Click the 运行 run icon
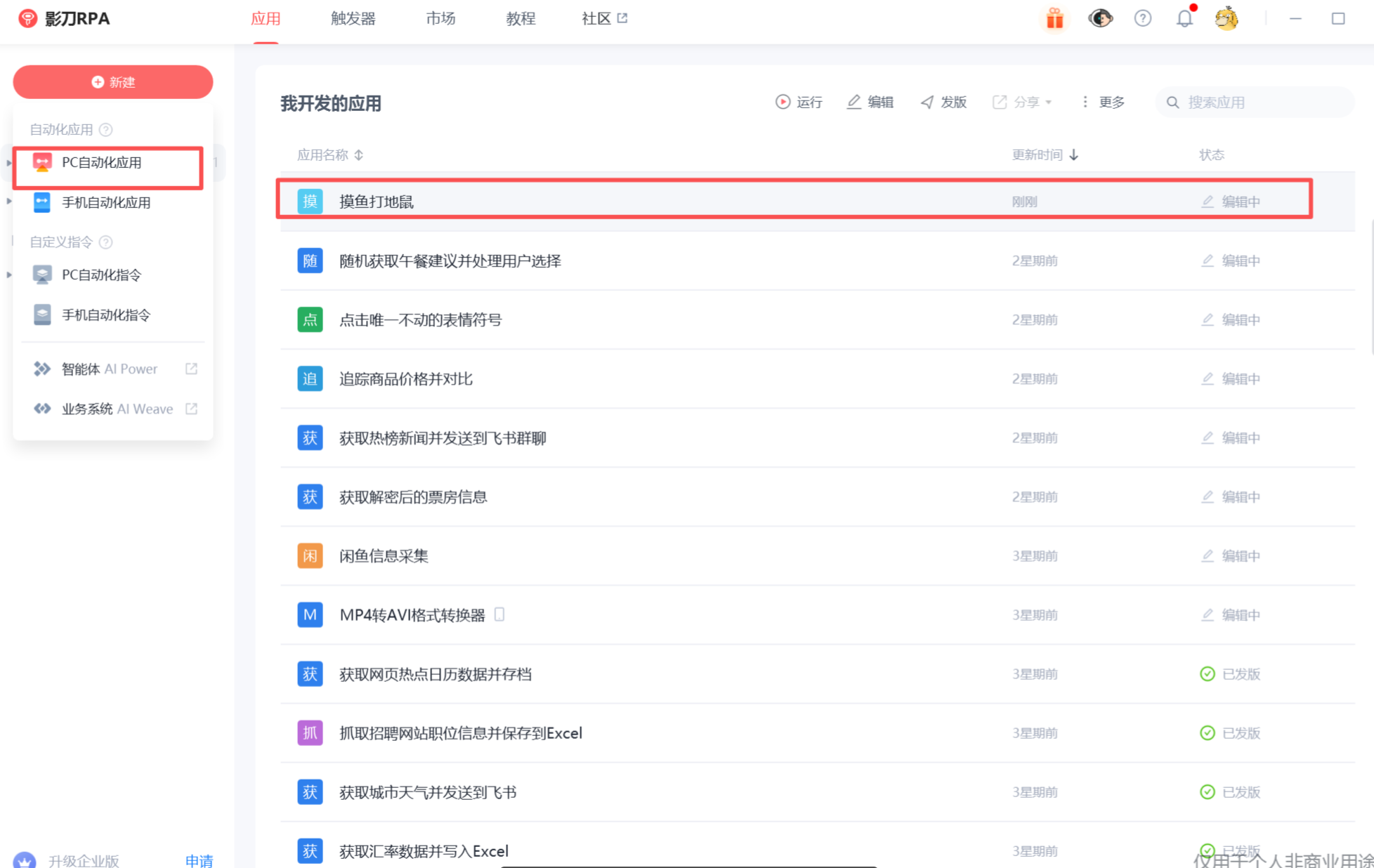Viewport: 1374px width, 868px height. point(783,103)
